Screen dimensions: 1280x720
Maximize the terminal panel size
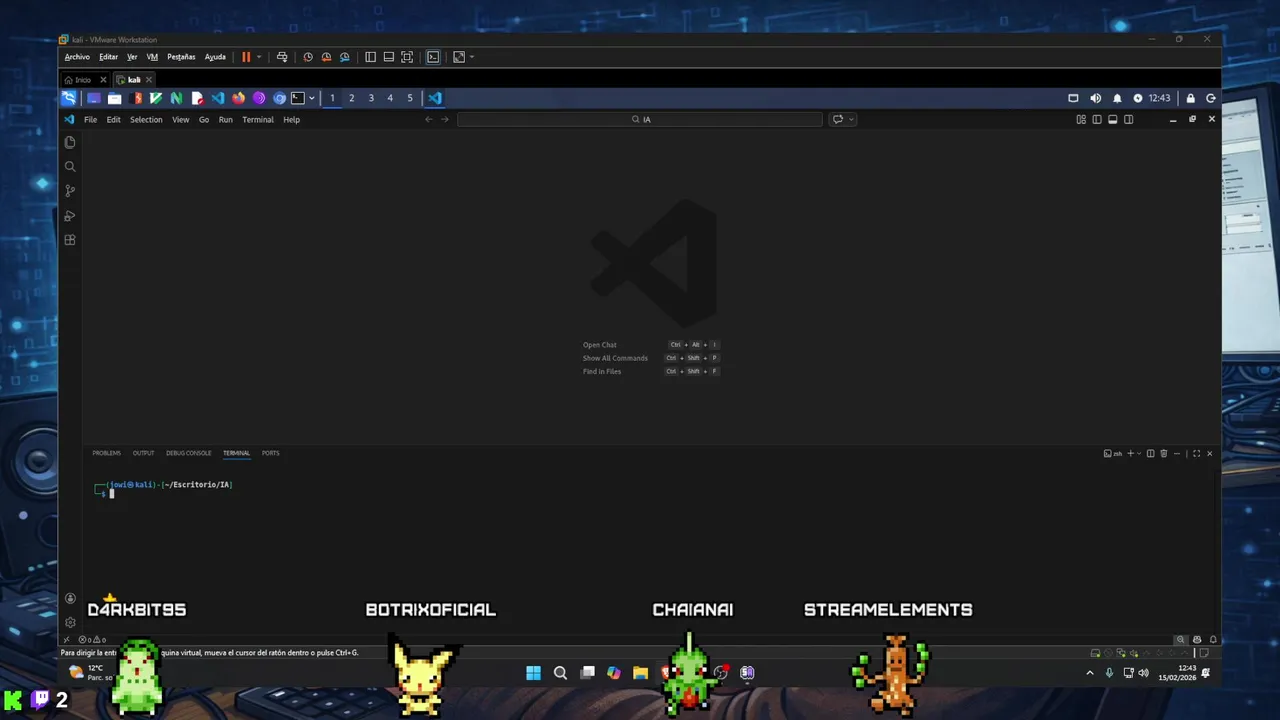point(1196,453)
